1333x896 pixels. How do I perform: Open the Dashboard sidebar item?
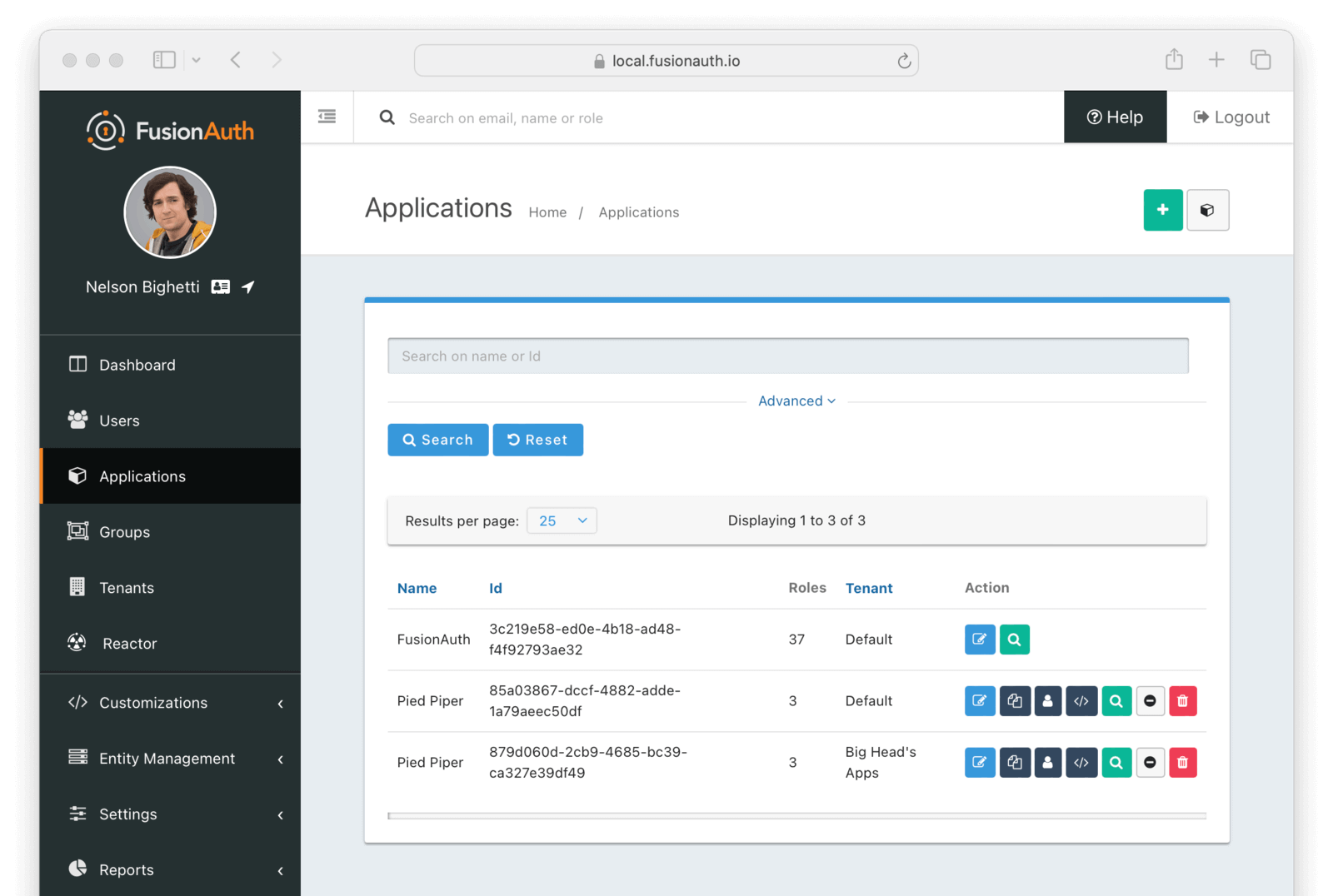(x=137, y=365)
